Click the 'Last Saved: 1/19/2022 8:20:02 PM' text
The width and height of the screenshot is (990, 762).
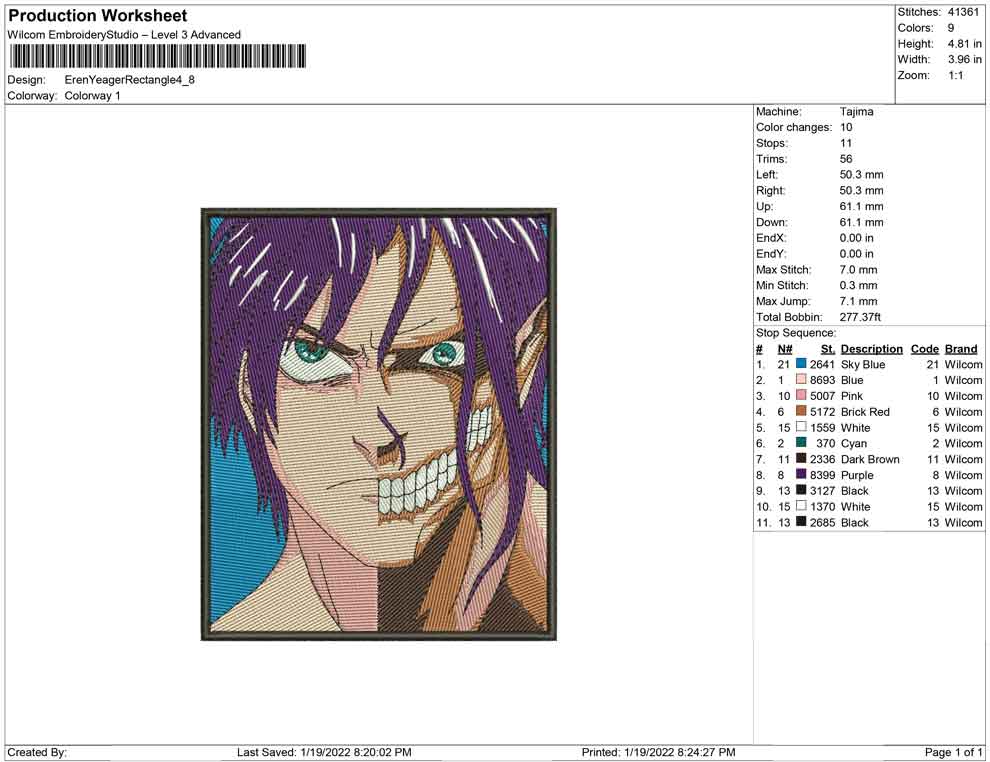324,752
